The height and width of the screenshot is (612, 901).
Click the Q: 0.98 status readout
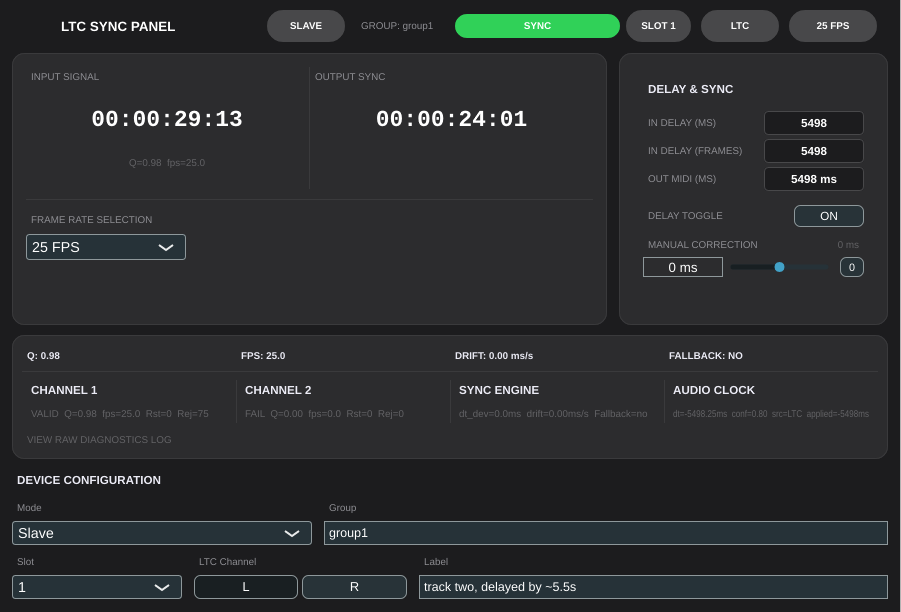44,356
